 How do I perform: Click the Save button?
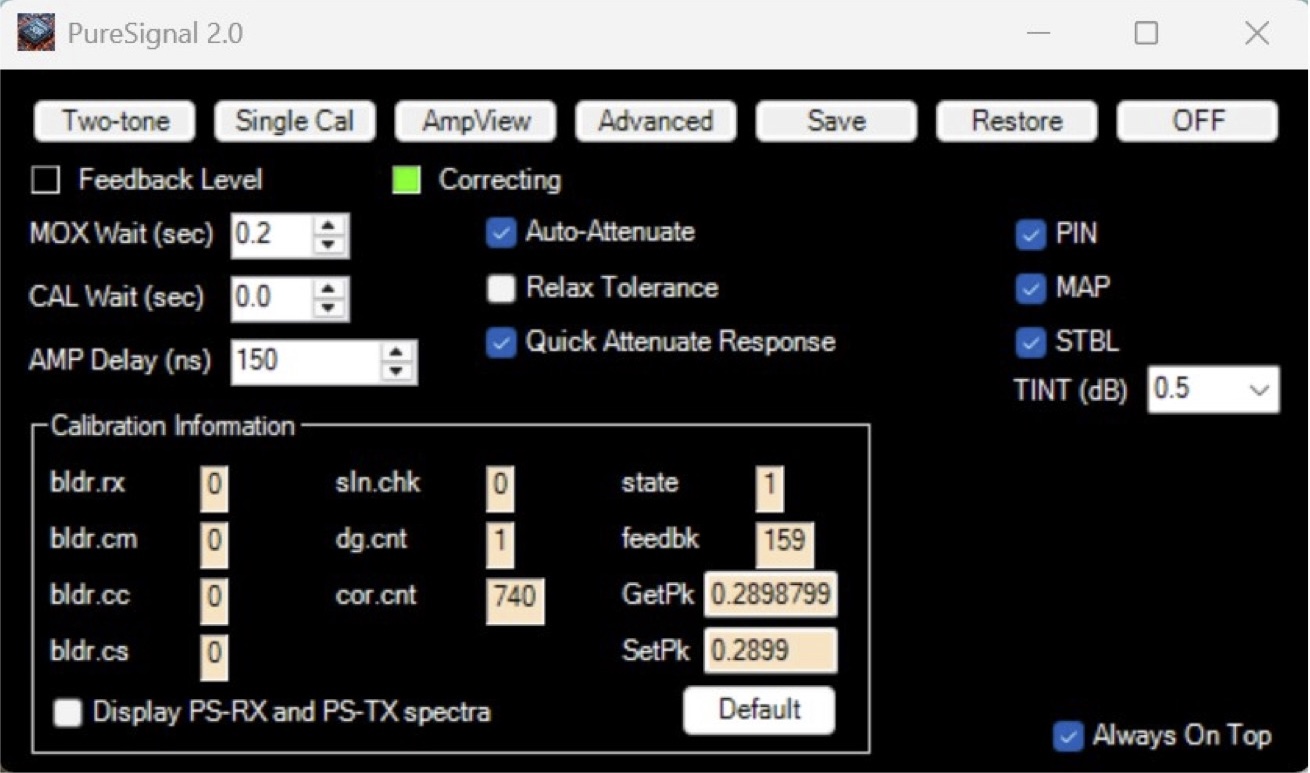point(836,121)
